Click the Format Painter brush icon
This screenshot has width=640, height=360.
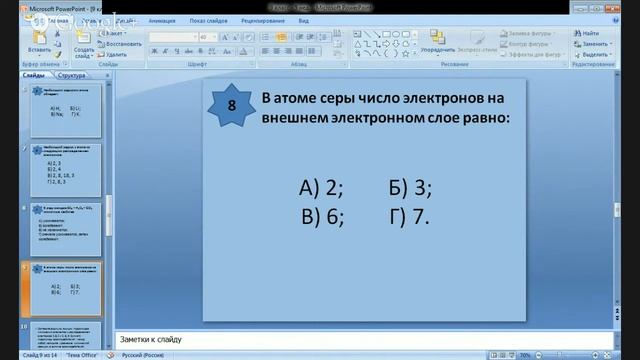[x=58, y=54]
